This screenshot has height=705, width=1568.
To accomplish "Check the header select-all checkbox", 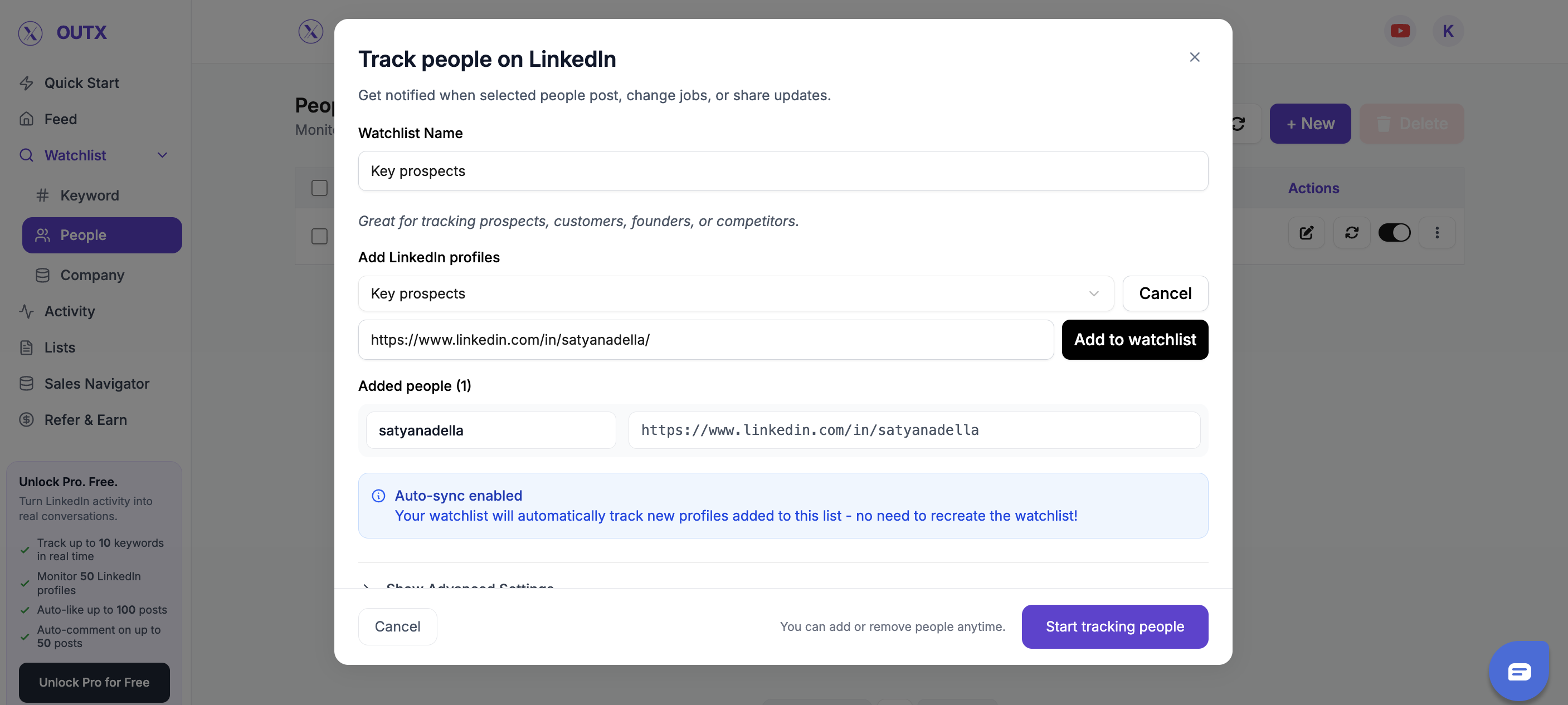I will [319, 188].
